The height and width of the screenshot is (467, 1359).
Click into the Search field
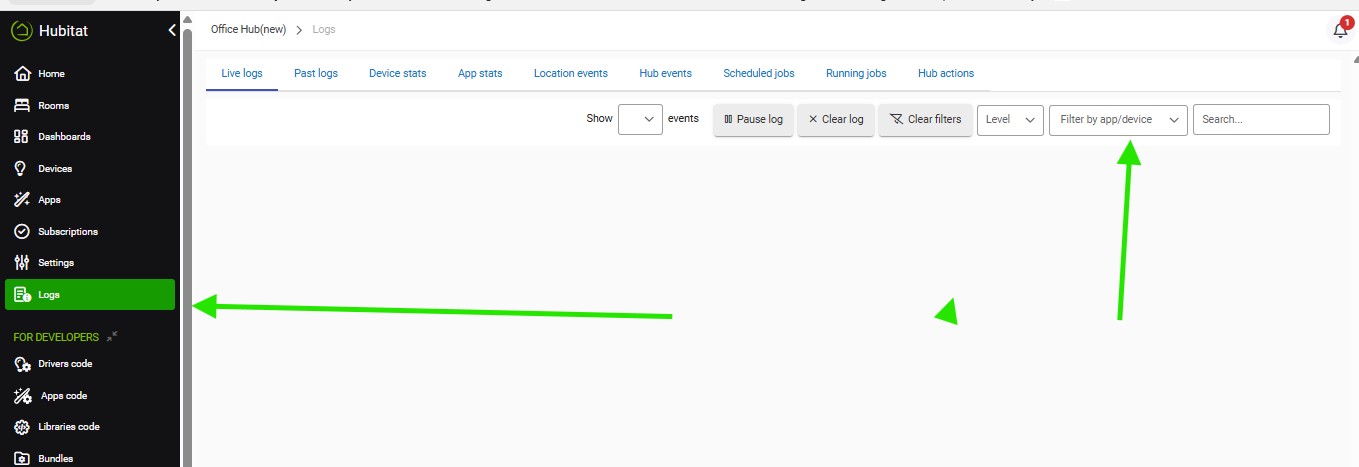[1261, 120]
